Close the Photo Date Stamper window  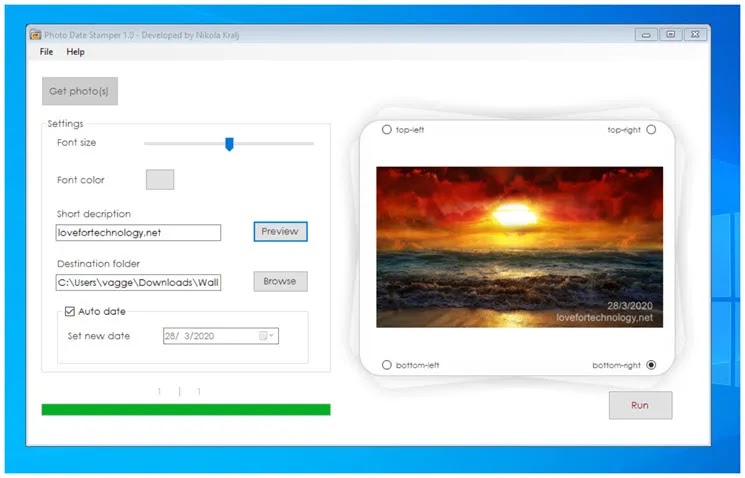click(x=695, y=35)
